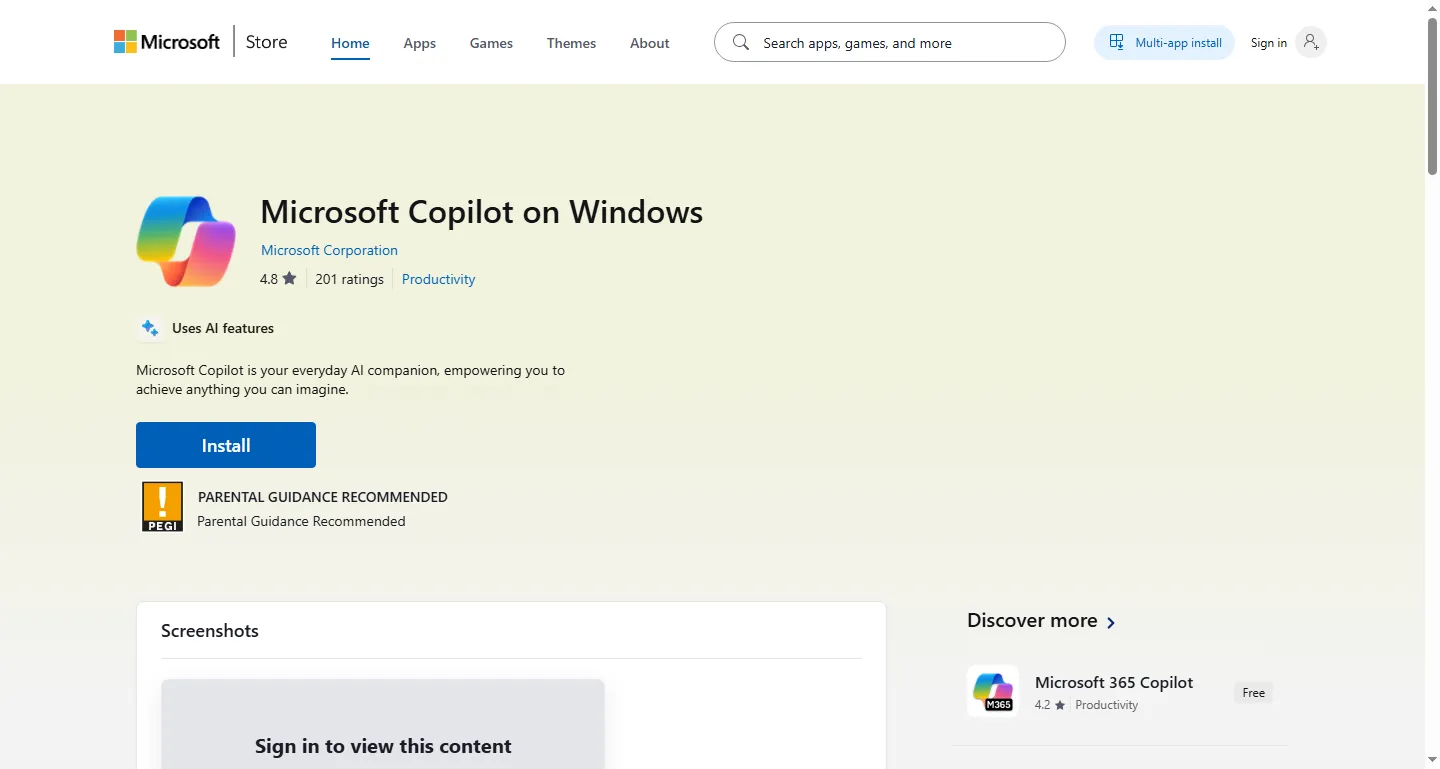Open the Discover more heading
The width and height of the screenshot is (1440, 769).
click(x=1032, y=621)
